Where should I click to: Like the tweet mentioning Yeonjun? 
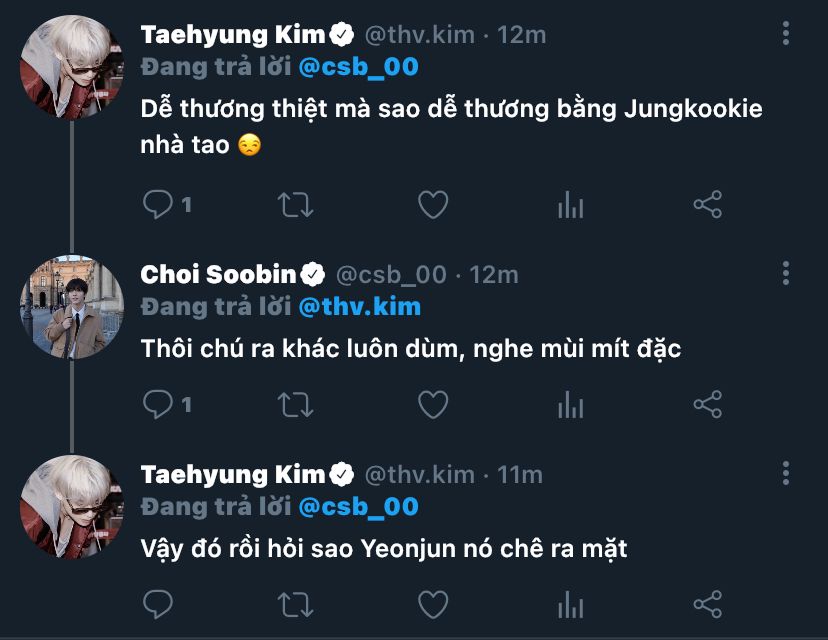[x=432, y=604]
